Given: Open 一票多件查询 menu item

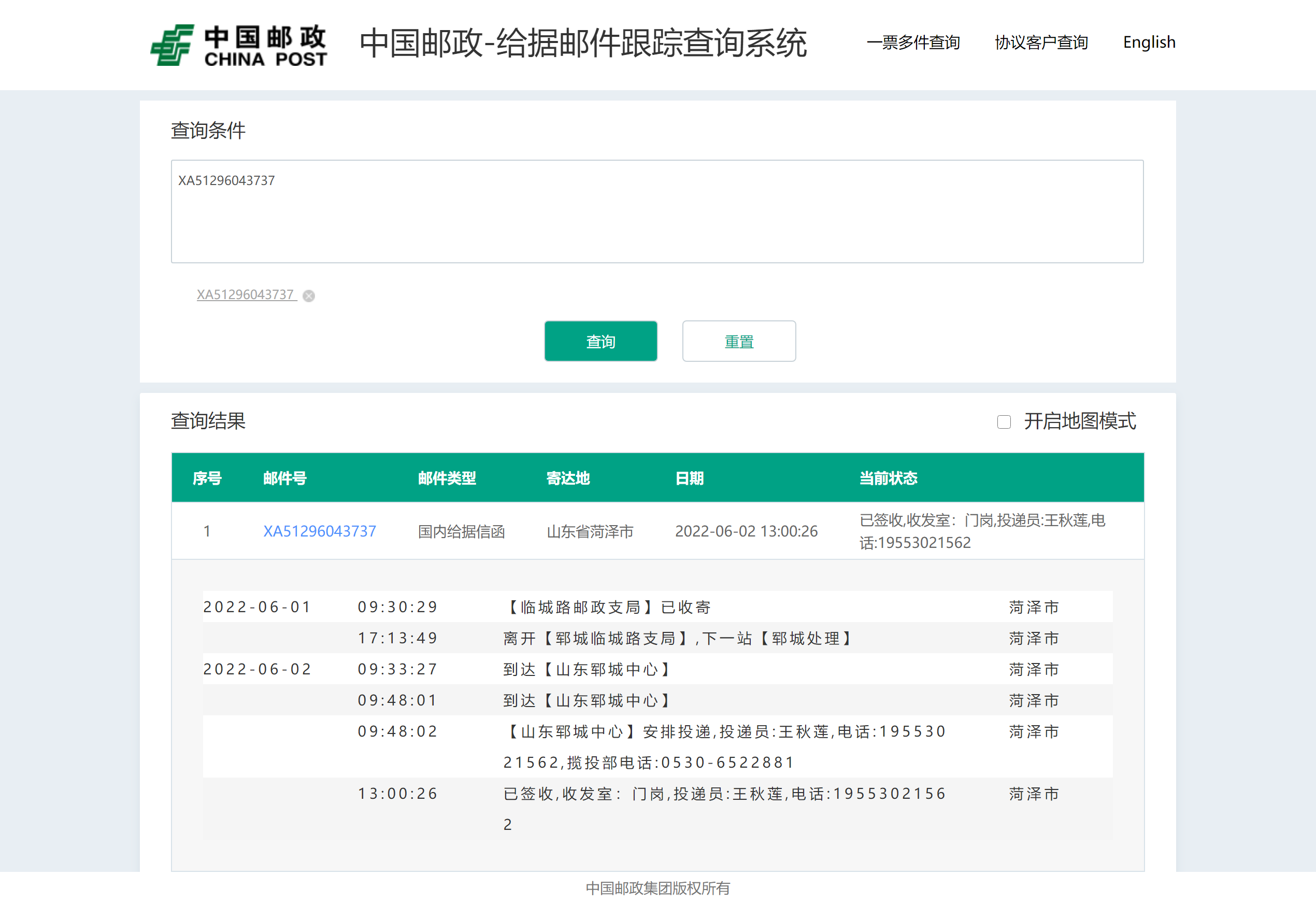Looking at the screenshot, I should pyautogui.click(x=913, y=43).
